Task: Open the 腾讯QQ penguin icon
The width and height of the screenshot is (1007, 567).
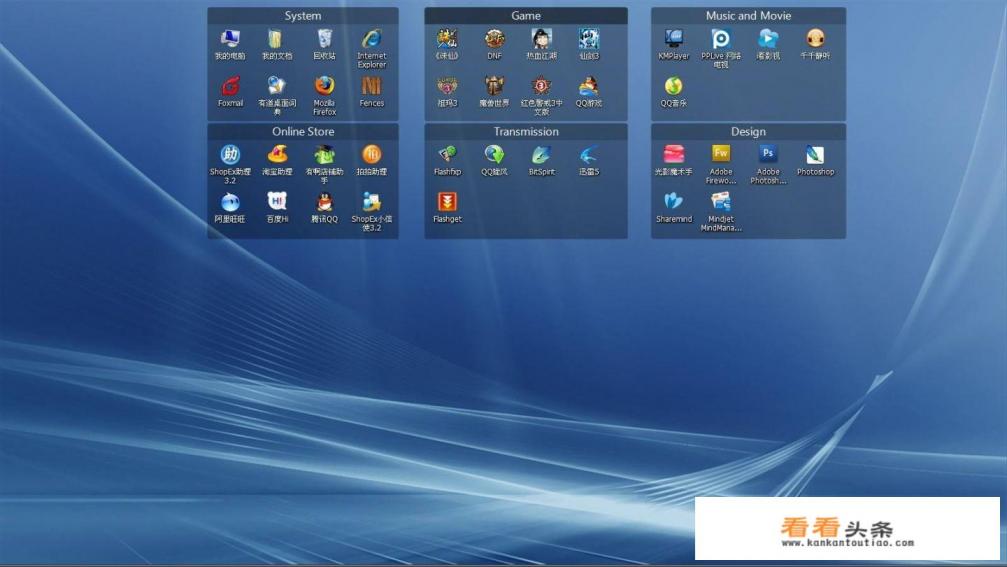Action: (324, 202)
